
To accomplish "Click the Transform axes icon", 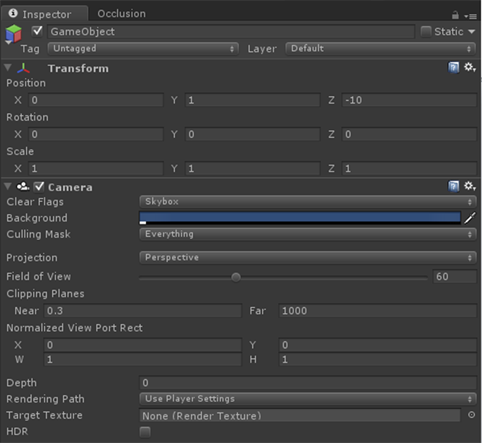I will [x=24, y=68].
